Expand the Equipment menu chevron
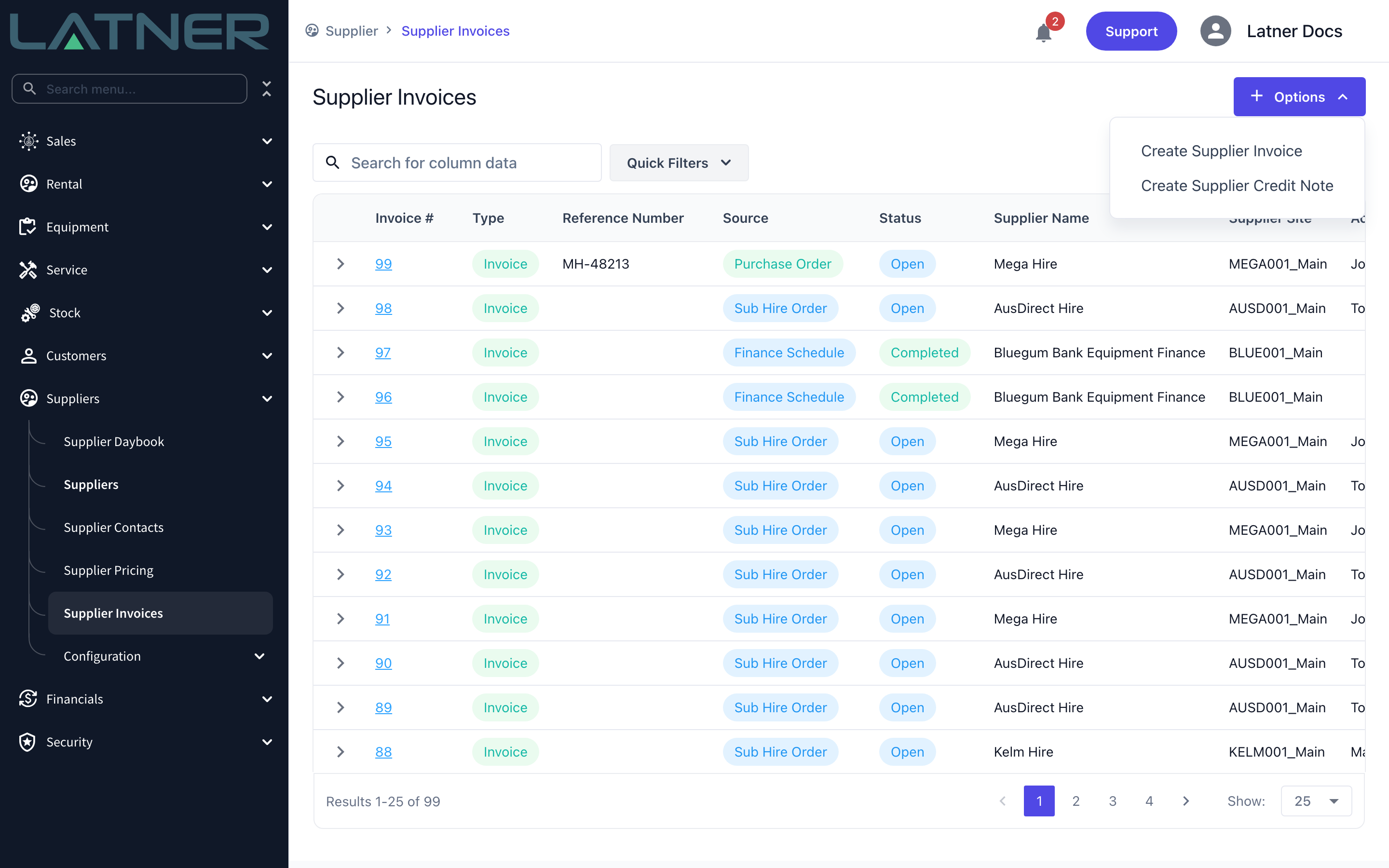The height and width of the screenshot is (868, 1389). pyautogui.click(x=267, y=227)
